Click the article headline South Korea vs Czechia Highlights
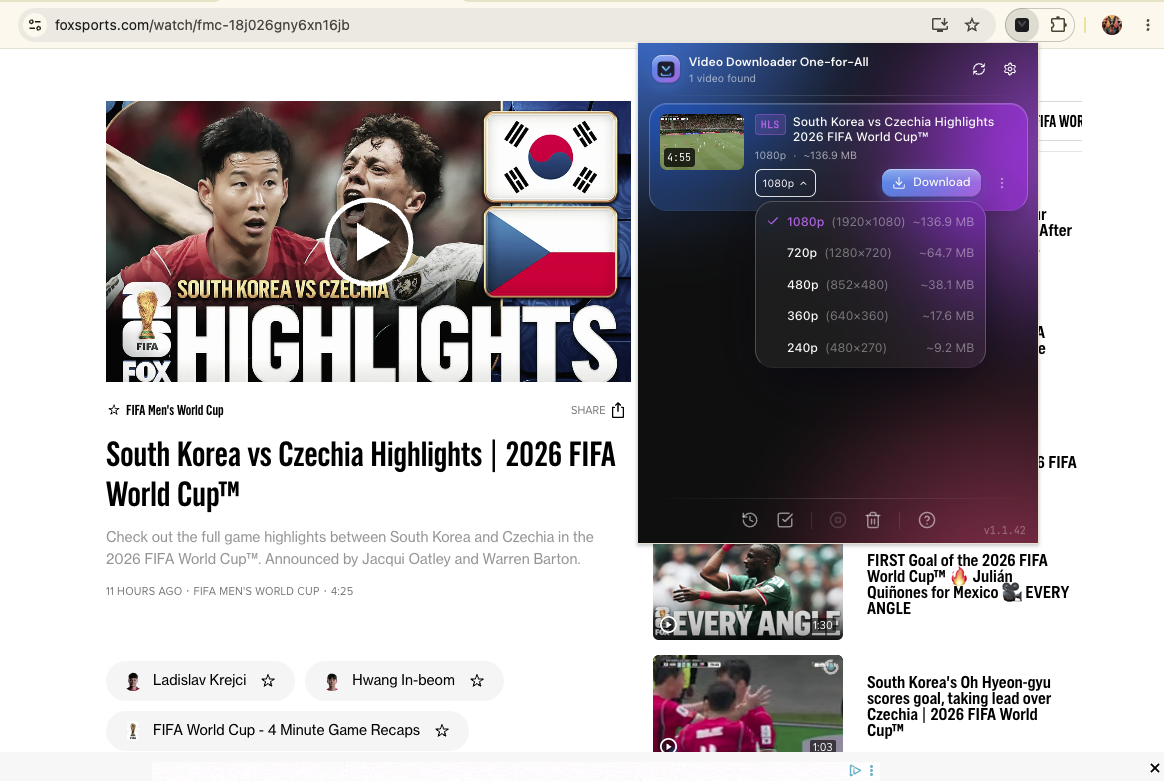1164x781 pixels. click(361, 474)
